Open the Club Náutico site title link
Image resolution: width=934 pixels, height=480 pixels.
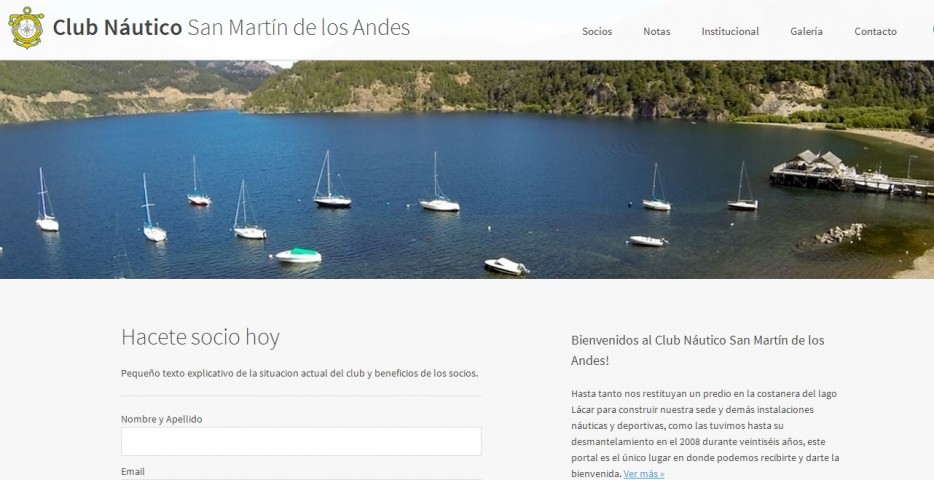click(x=231, y=27)
